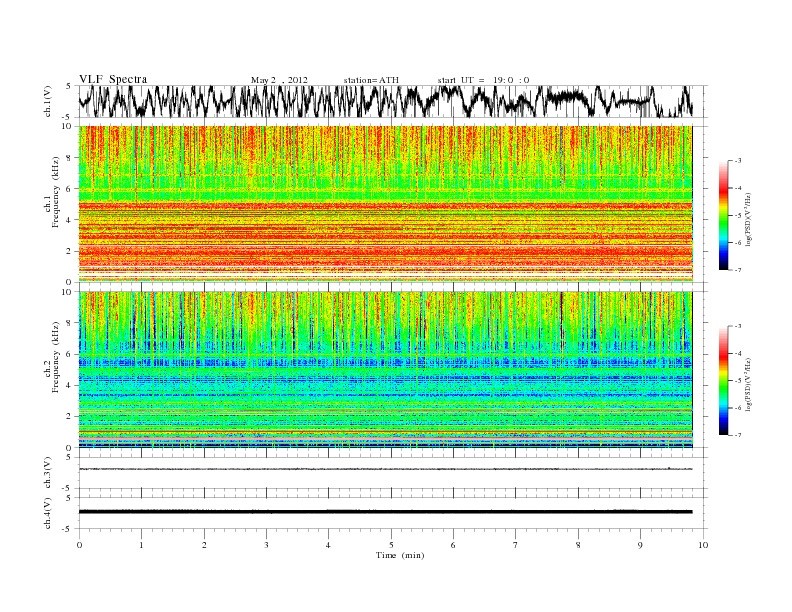
Task: Click the "6" tick on the time axis
Action: (453, 545)
